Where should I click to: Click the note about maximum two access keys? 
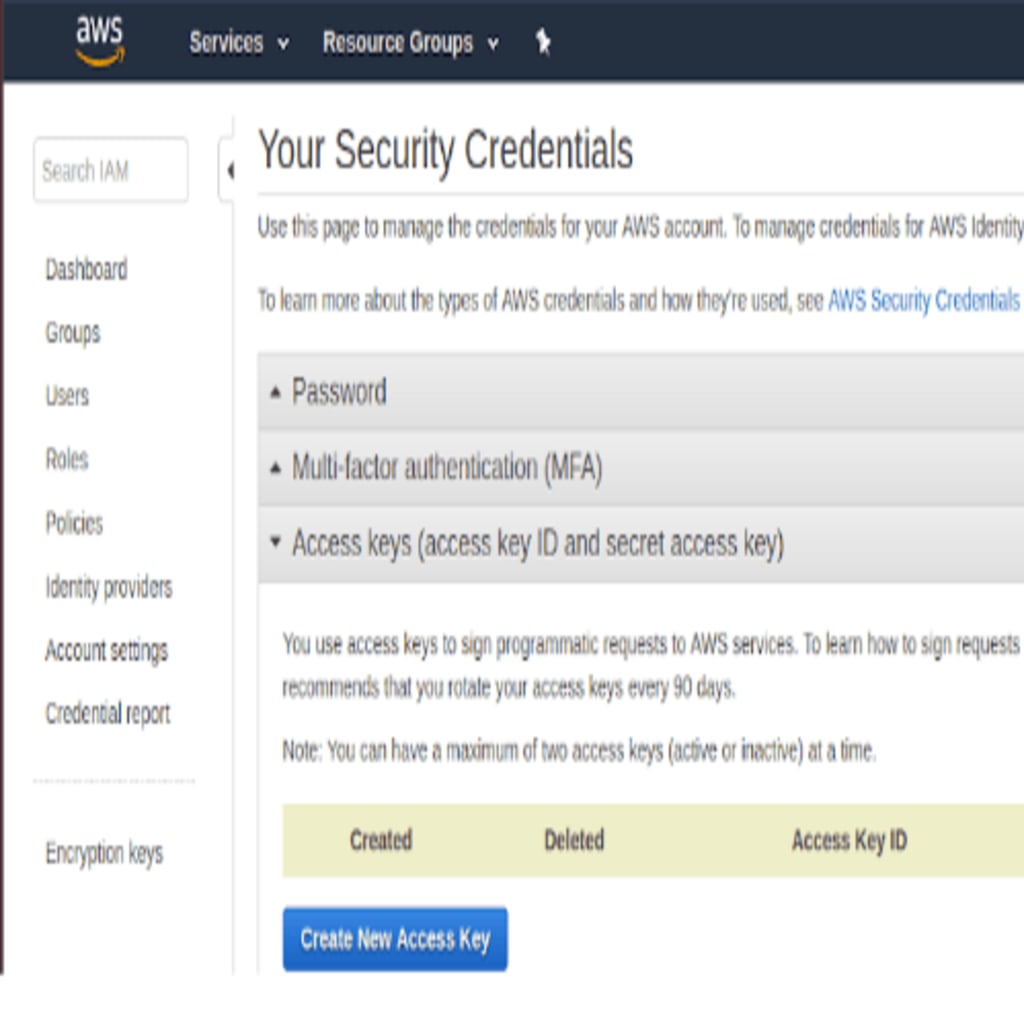[579, 751]
